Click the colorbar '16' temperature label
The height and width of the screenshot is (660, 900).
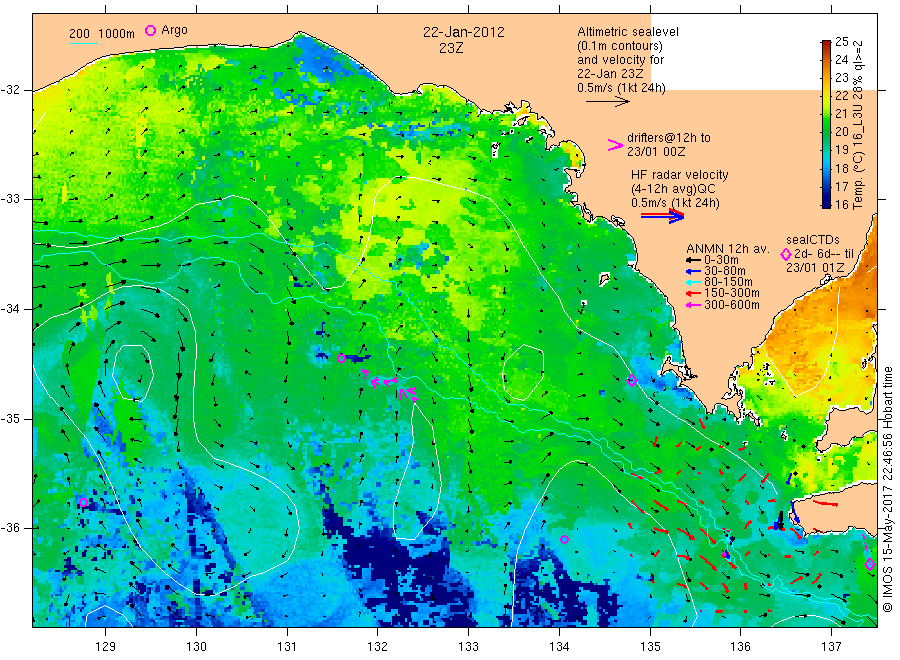(x=841, y=204)
